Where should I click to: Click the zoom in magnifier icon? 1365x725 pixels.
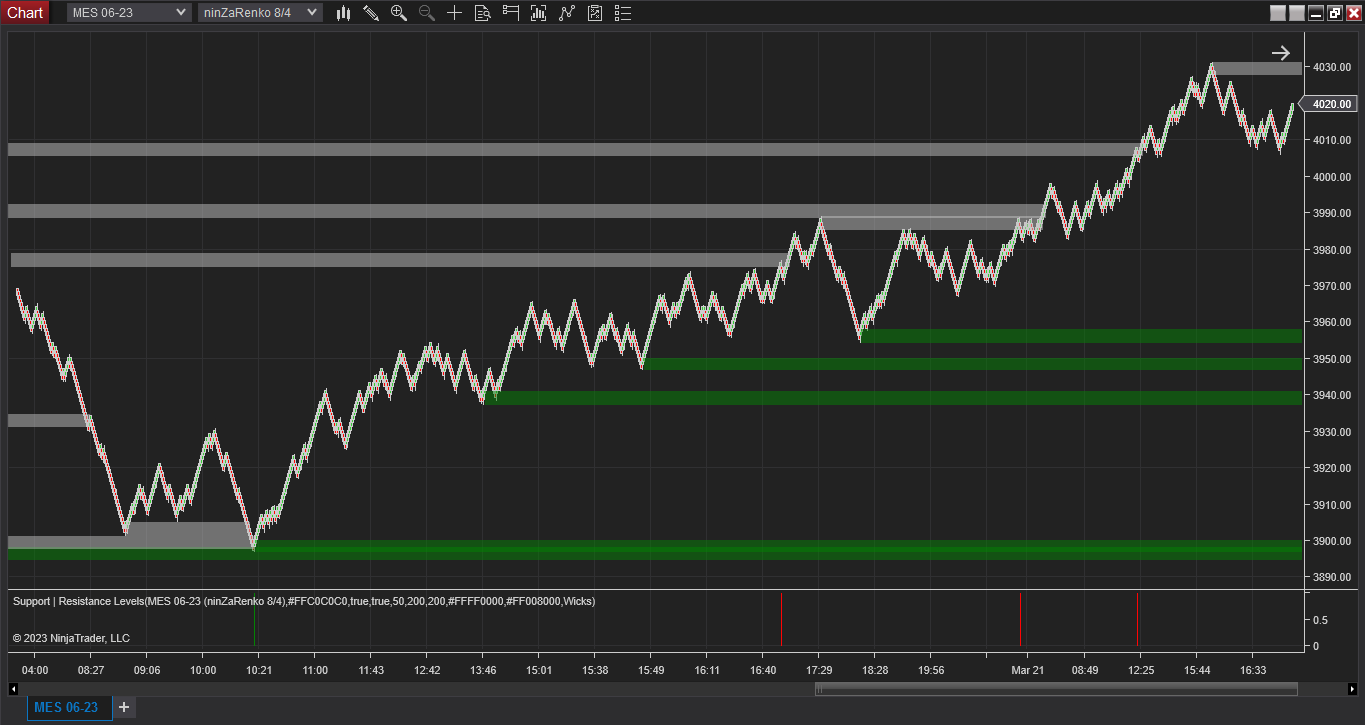[x=399, y=13]
